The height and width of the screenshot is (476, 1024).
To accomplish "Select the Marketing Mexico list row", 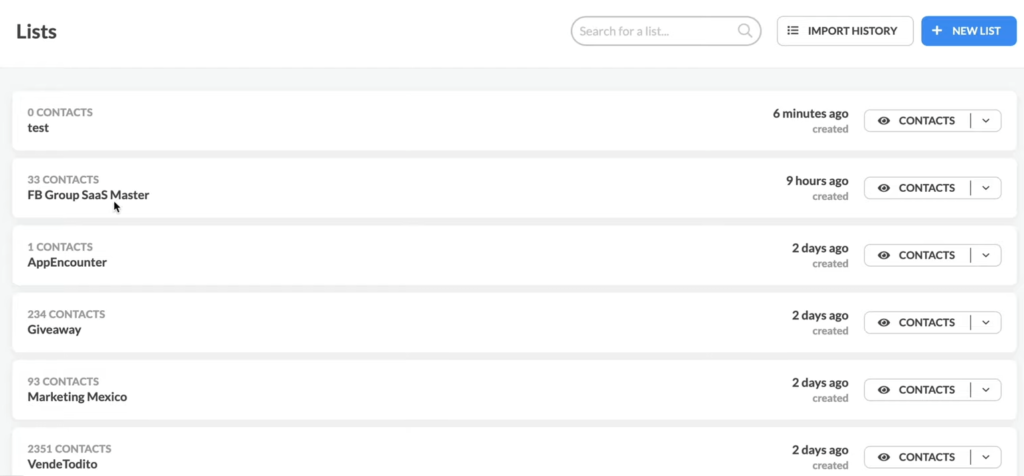I will (515, 390).
